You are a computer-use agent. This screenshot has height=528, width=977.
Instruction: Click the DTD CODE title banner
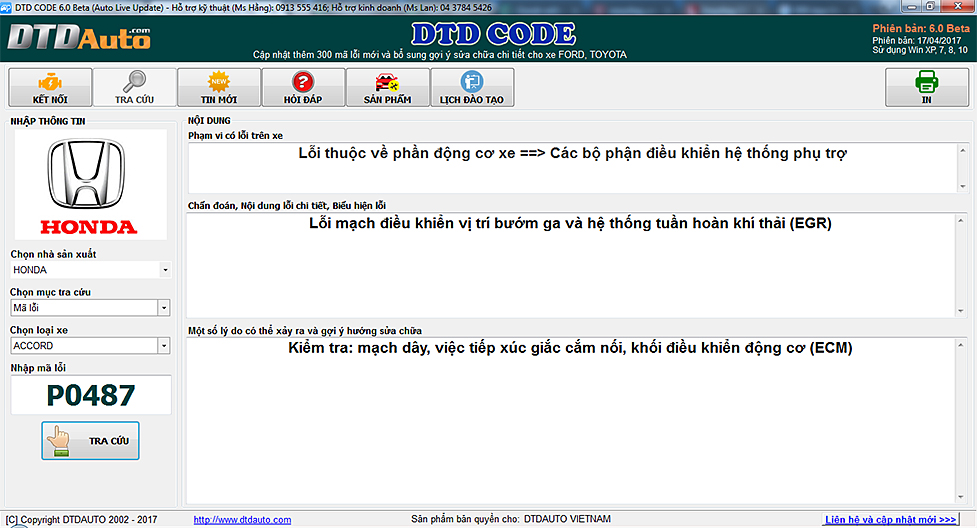(x=493, y=34)
